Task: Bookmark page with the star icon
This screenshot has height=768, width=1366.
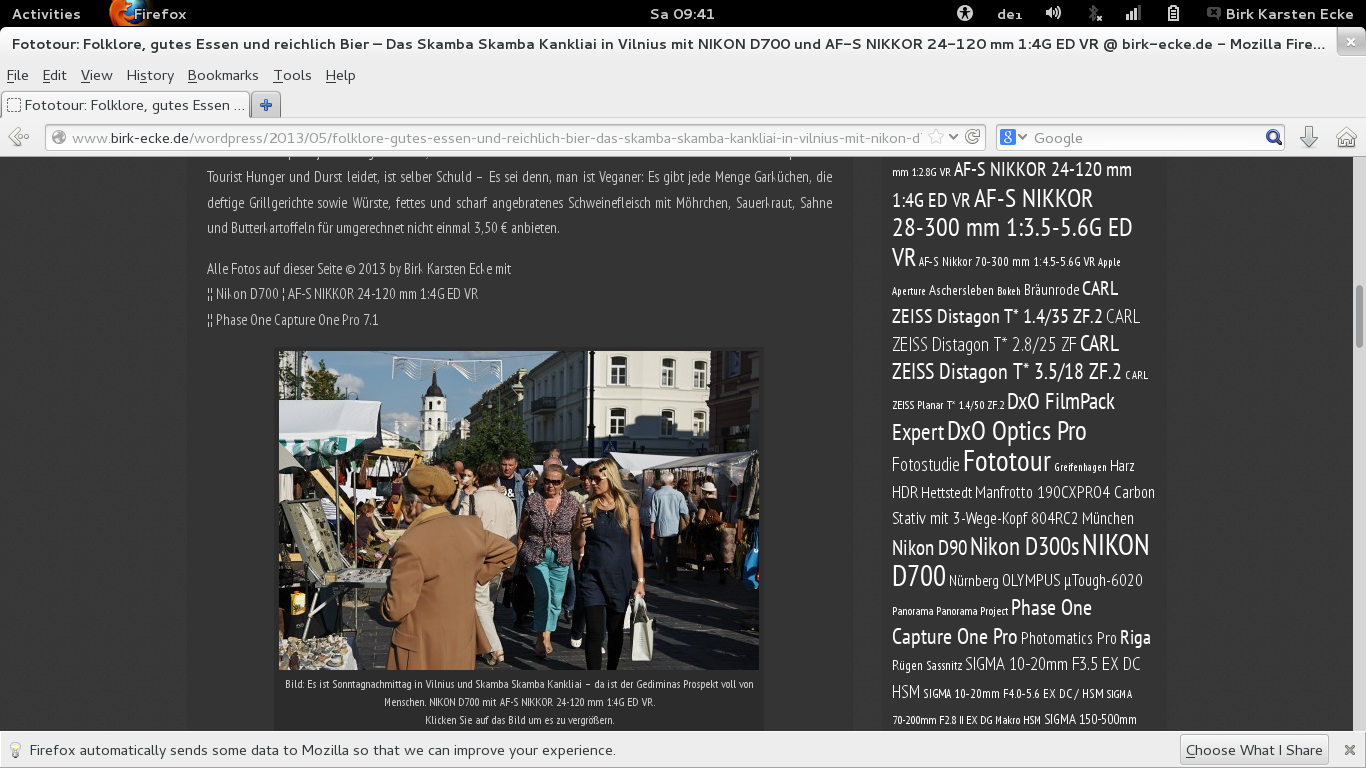Action: point(936,138)
